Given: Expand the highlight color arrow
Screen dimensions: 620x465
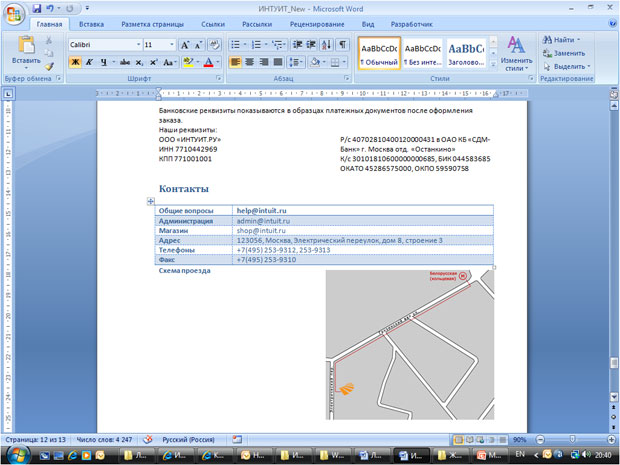Looking at the screenshot, I should pos(197,62).
